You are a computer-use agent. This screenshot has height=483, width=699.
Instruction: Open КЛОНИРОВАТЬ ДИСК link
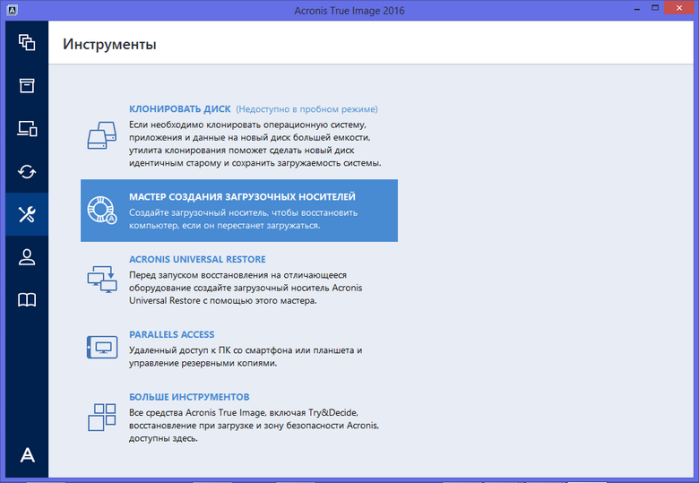point(180,109)
